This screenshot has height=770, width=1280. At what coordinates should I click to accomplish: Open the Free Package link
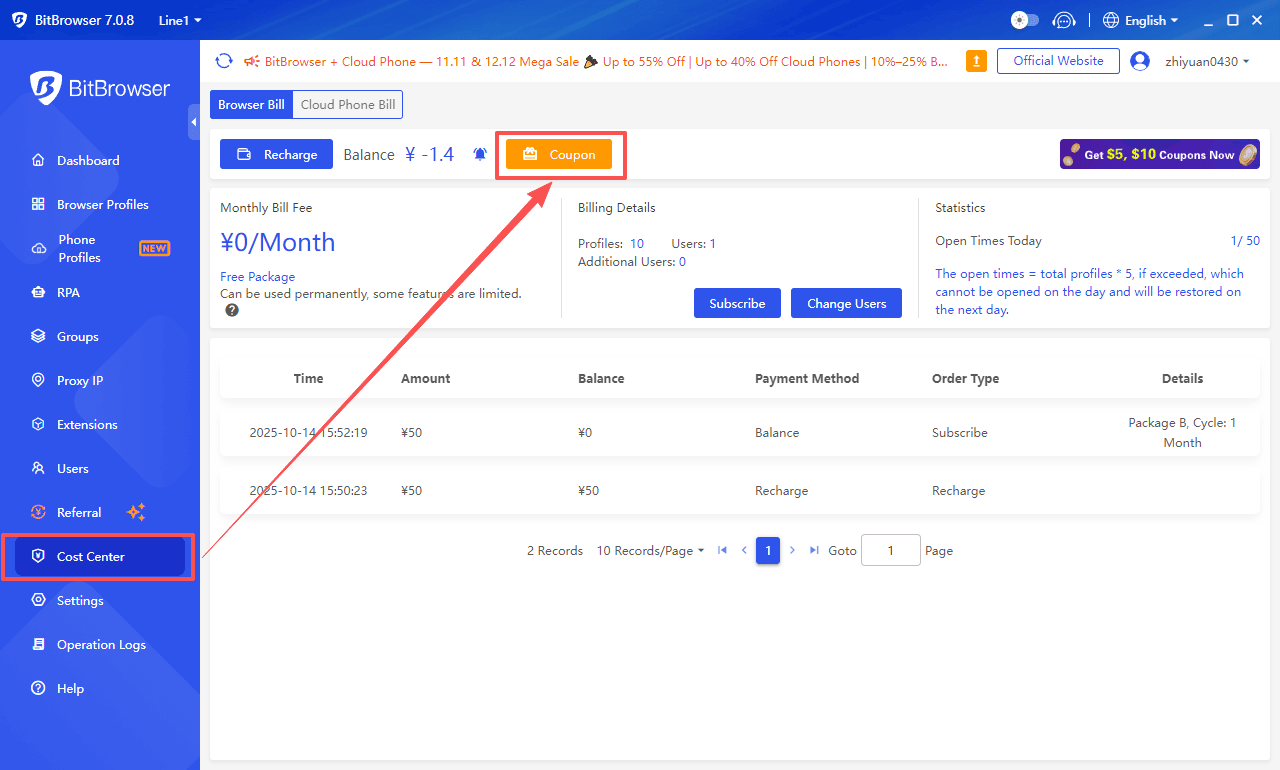(257, 276)
